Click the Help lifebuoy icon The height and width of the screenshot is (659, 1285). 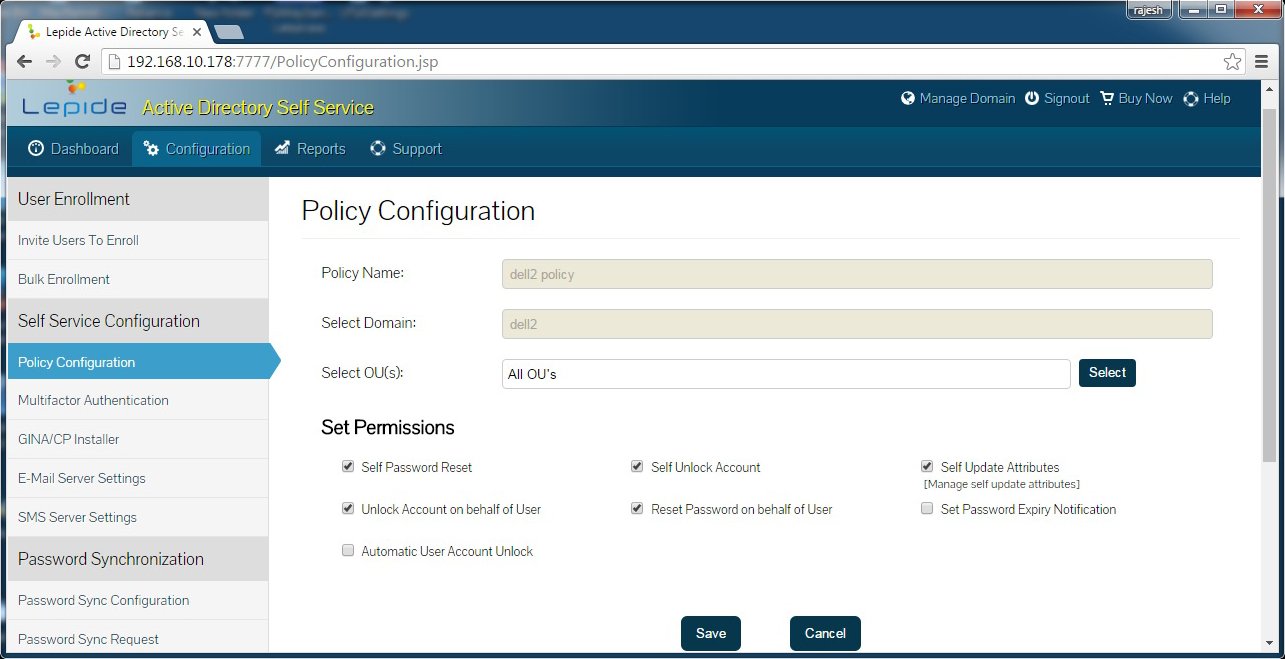(1191, 99)
